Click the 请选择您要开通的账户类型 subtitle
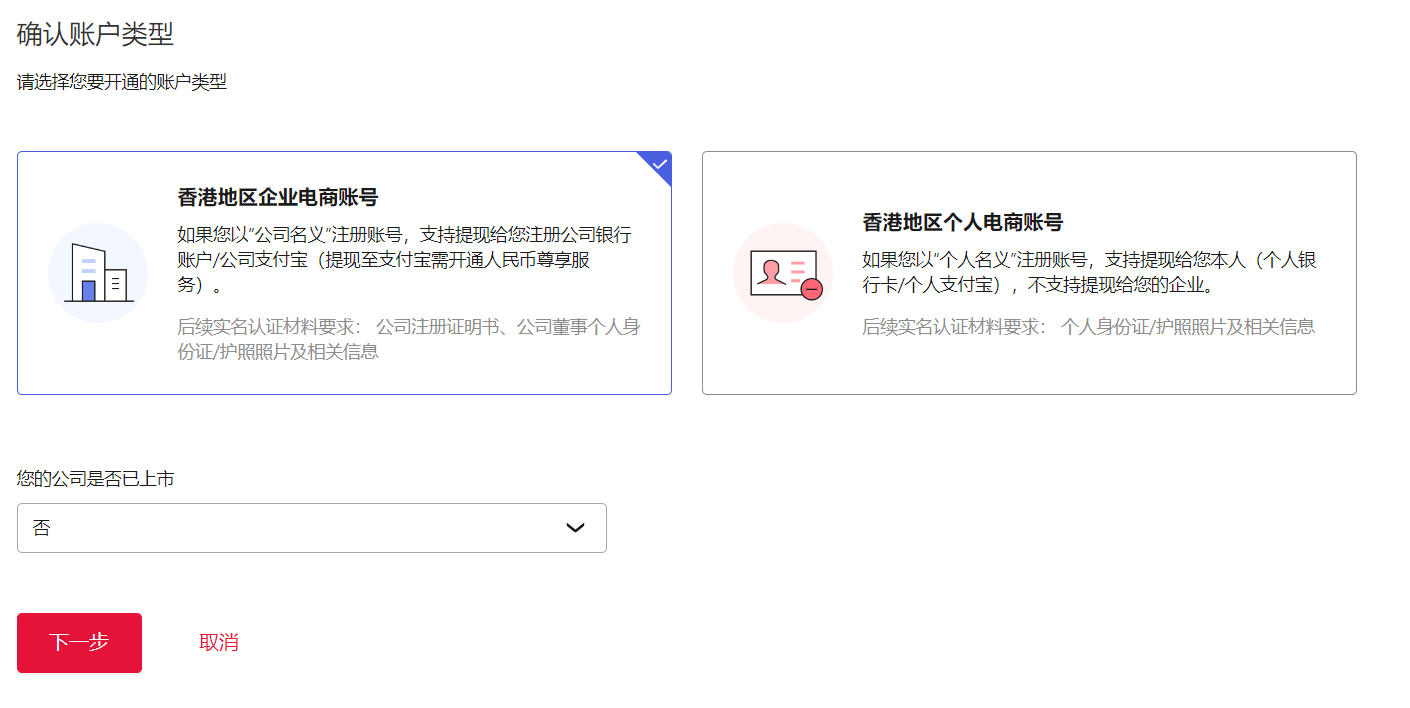Viewport: 1410px width, 708px height. coord(122,82)
